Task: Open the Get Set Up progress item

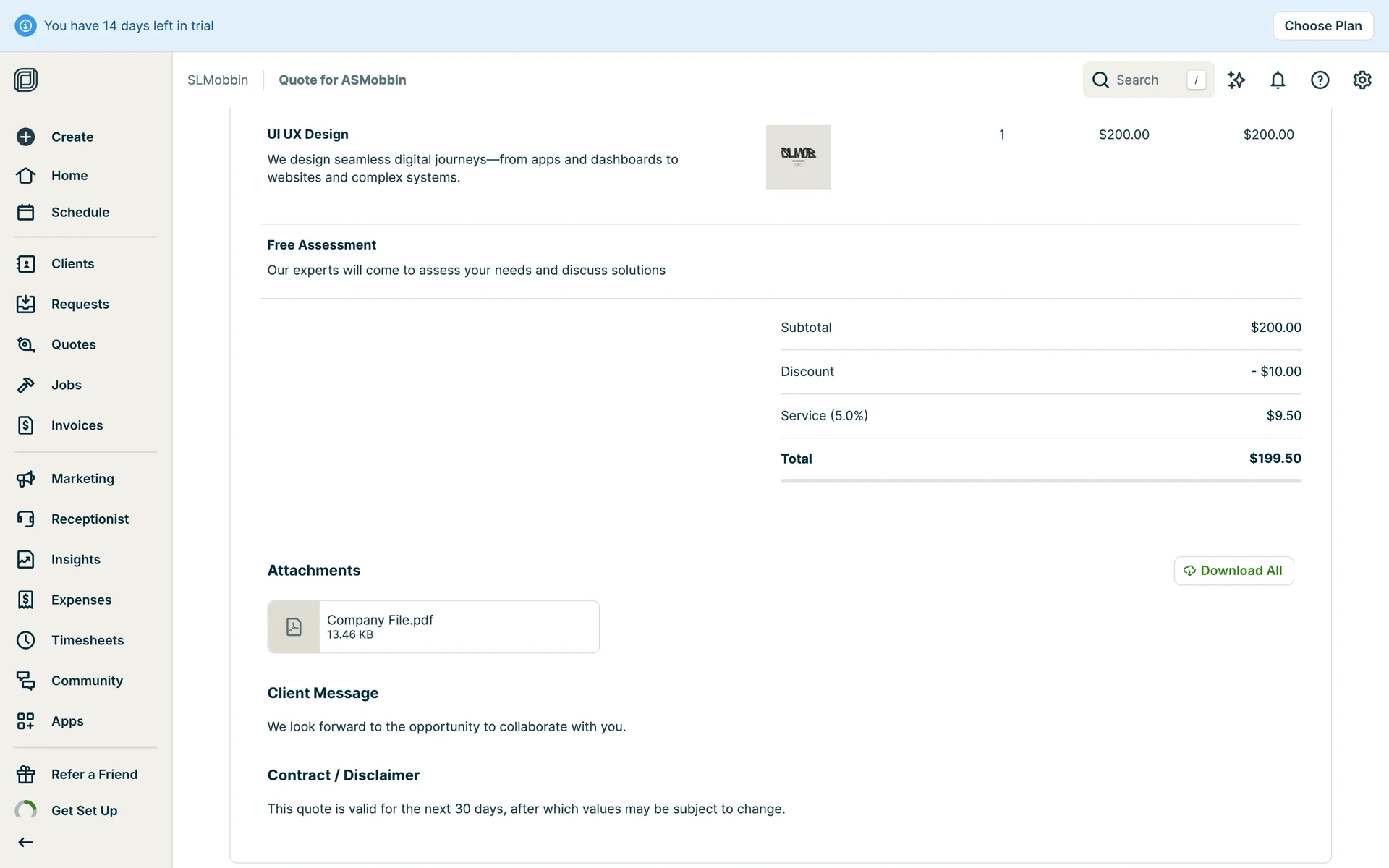Action: click(x=84, y=810)
